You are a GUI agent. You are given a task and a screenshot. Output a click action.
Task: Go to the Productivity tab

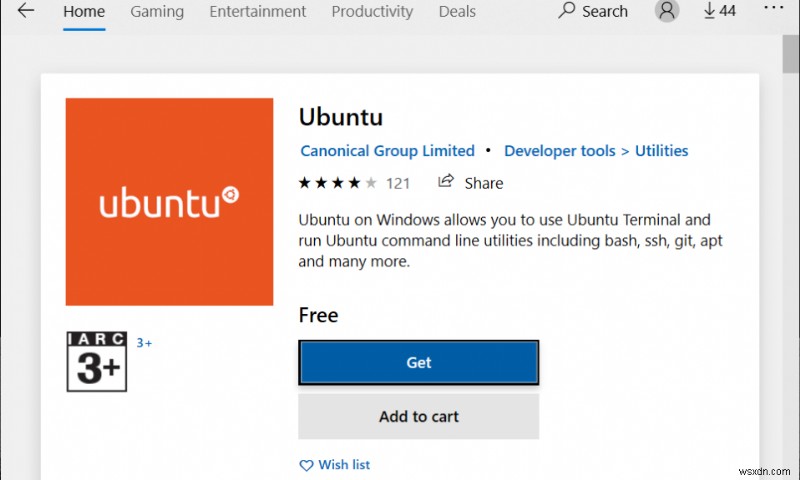pos(372,12)
